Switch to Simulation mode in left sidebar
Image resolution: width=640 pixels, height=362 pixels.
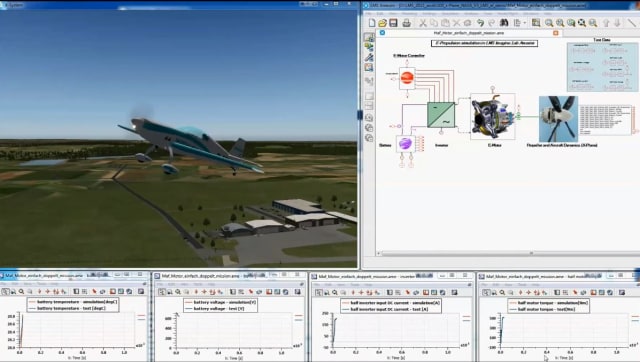point(369,68)
